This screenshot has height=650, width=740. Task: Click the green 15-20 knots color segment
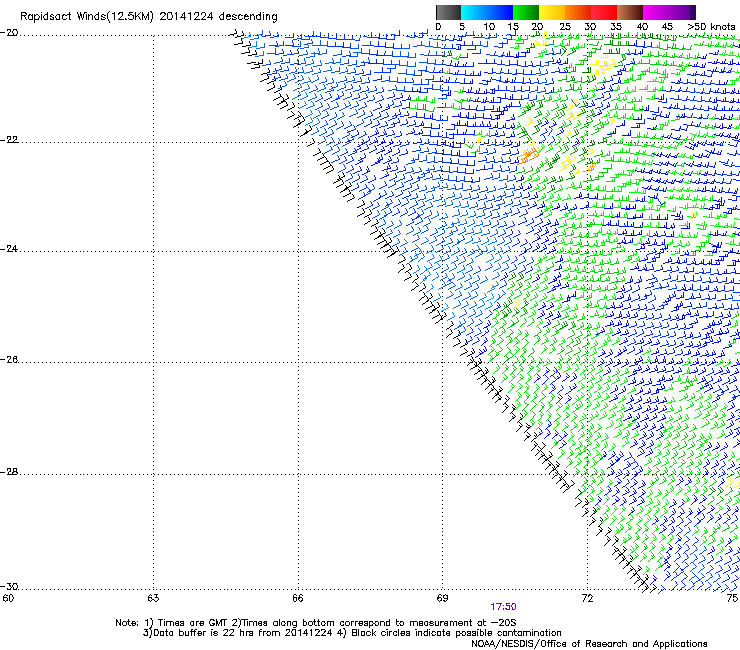coord(526,12)
